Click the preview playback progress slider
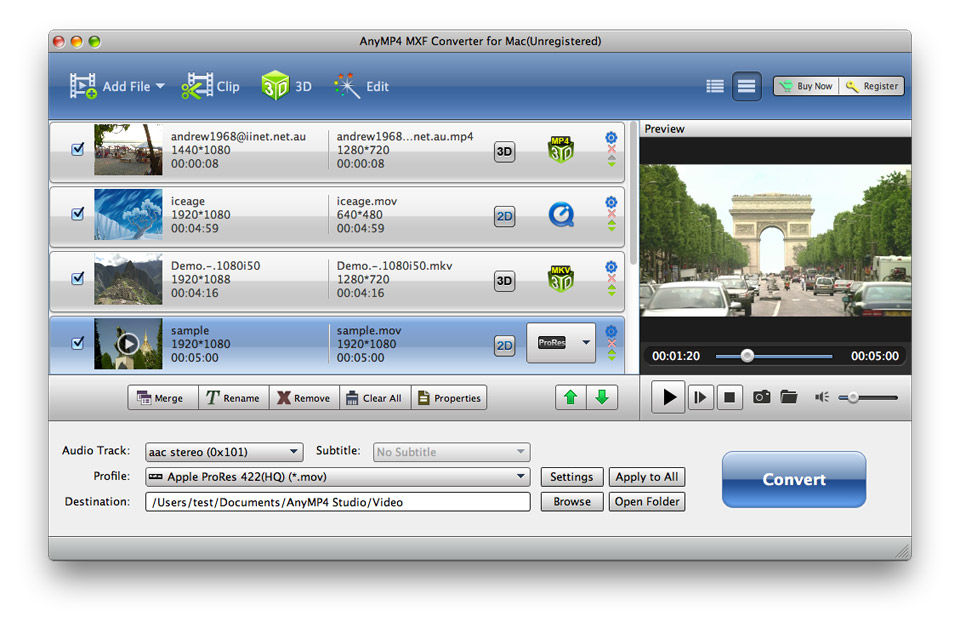The width and height of the screenshot is (960, 628). point(787,356)
